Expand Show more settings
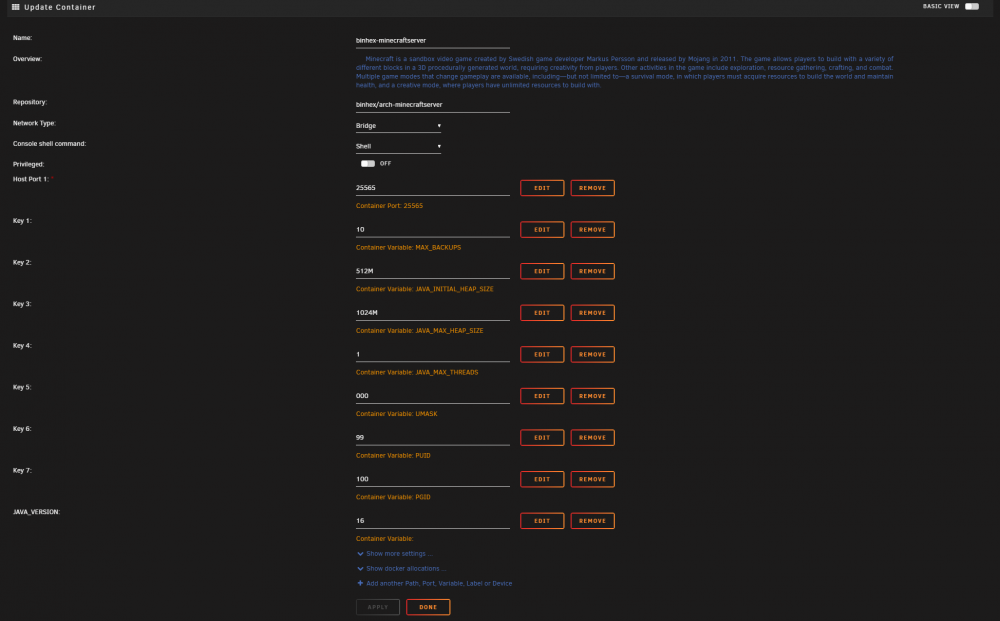 point(399,553)
